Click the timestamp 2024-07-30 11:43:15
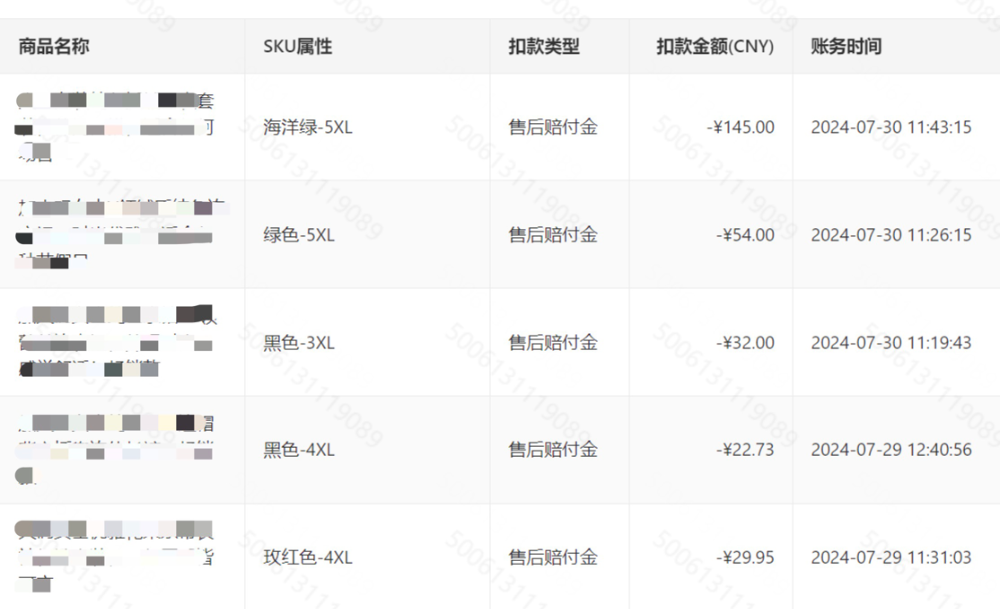 pyautogui.click(x=891, y=127)
